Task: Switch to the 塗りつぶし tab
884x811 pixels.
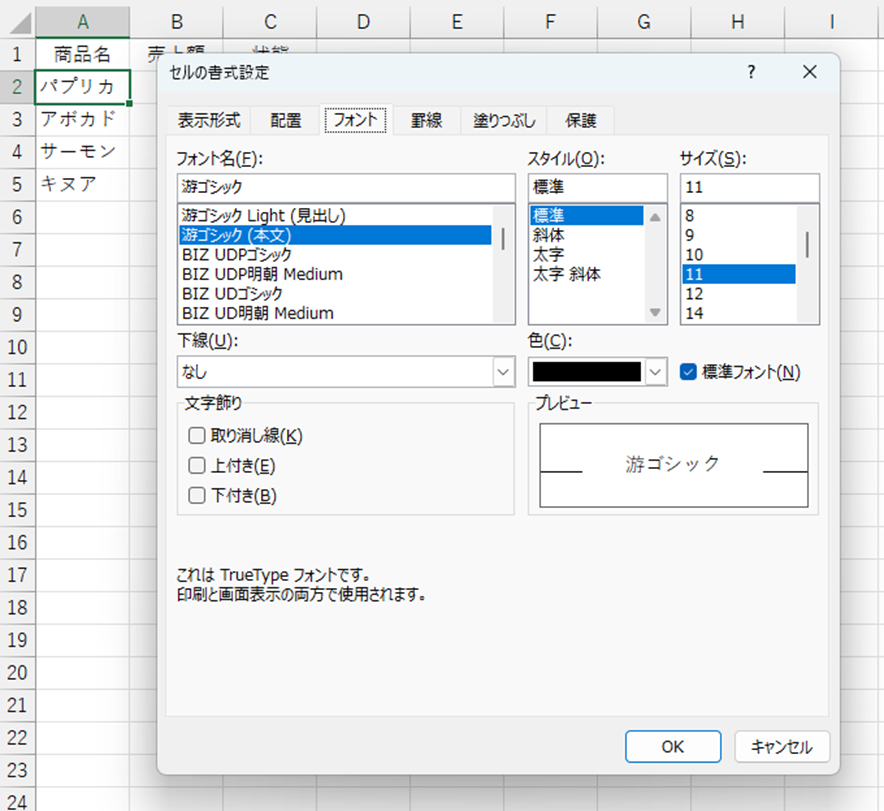Action: pyautogui.click(x=504, y=121)
